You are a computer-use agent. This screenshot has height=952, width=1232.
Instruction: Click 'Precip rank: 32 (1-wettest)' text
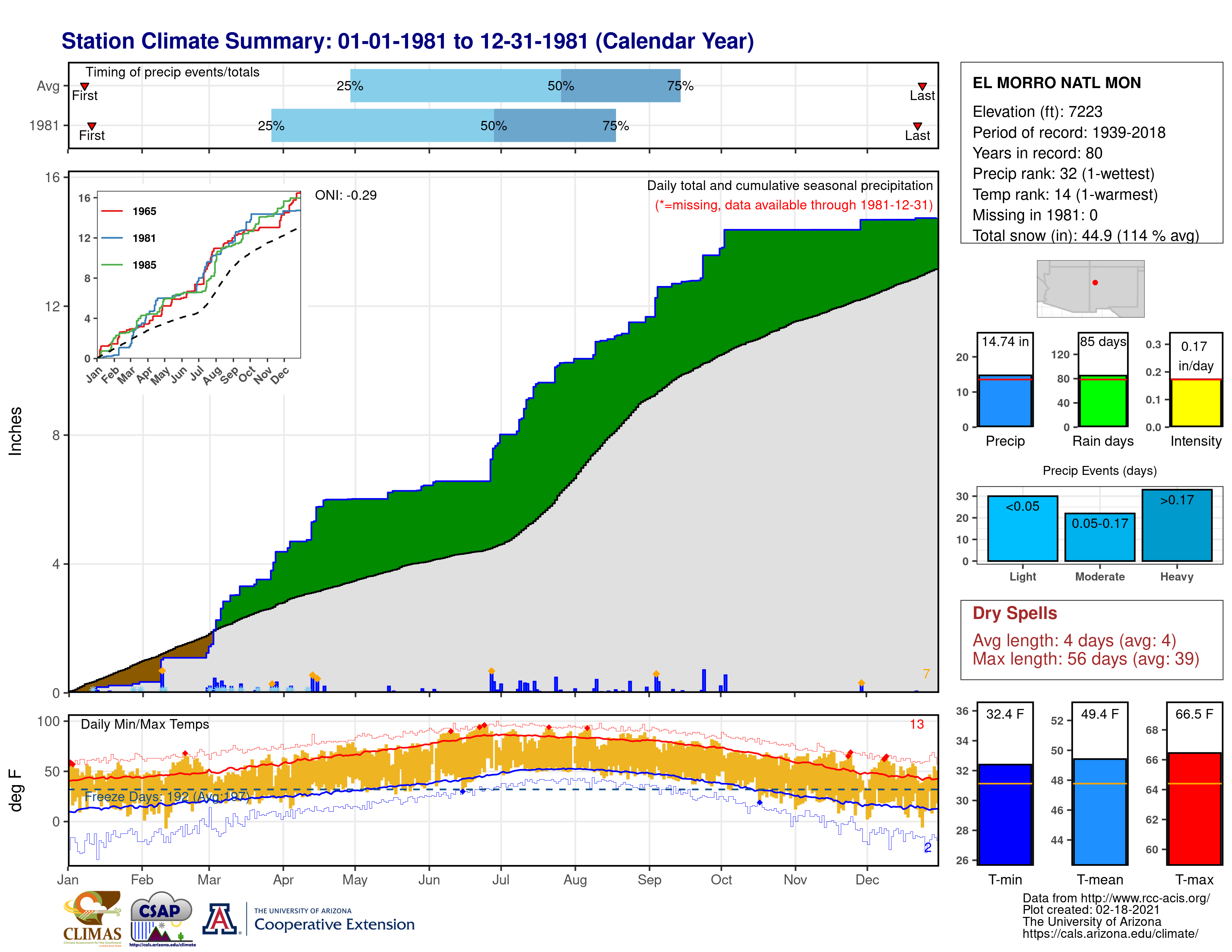coord(1063,174)
